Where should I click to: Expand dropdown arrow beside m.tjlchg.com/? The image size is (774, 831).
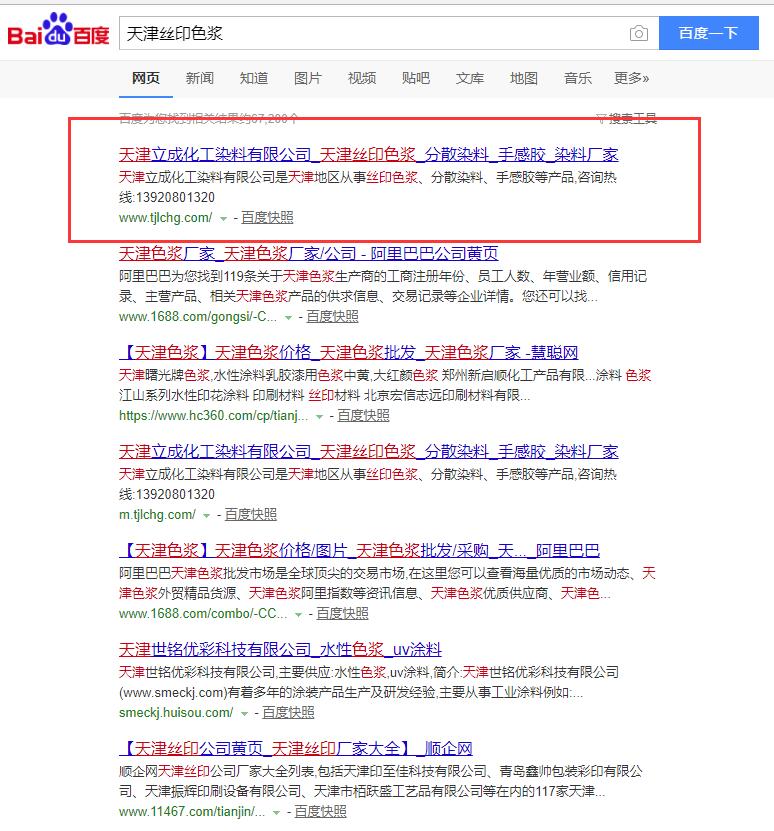[207, 515]
